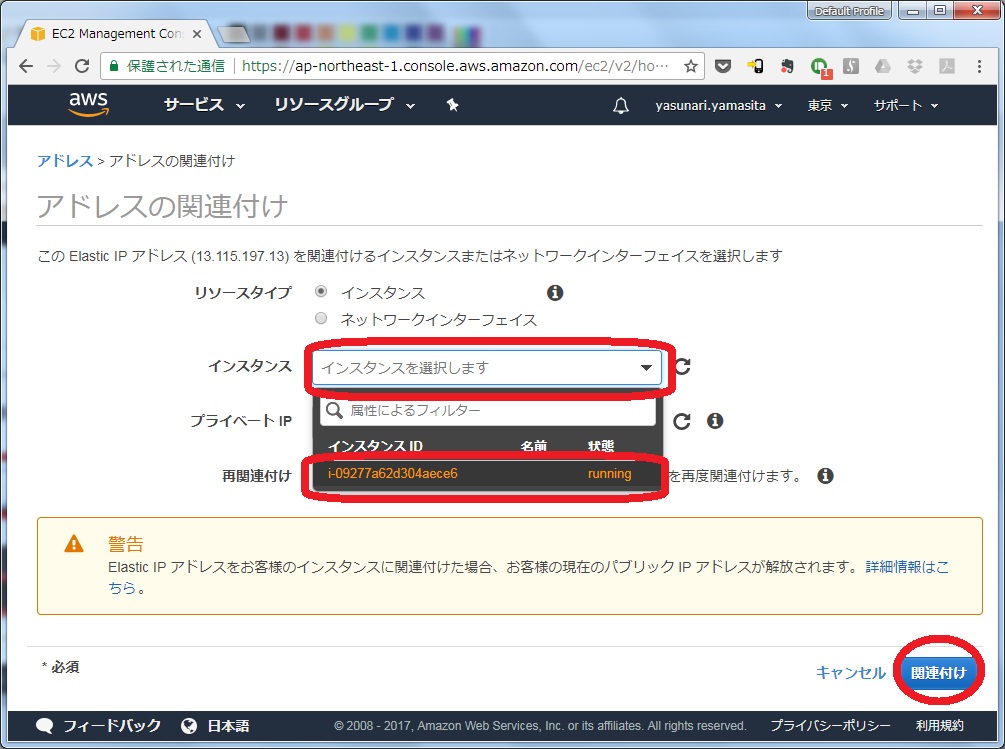
Task: Go back with the browser back arrow
Action: coord(26,66)
